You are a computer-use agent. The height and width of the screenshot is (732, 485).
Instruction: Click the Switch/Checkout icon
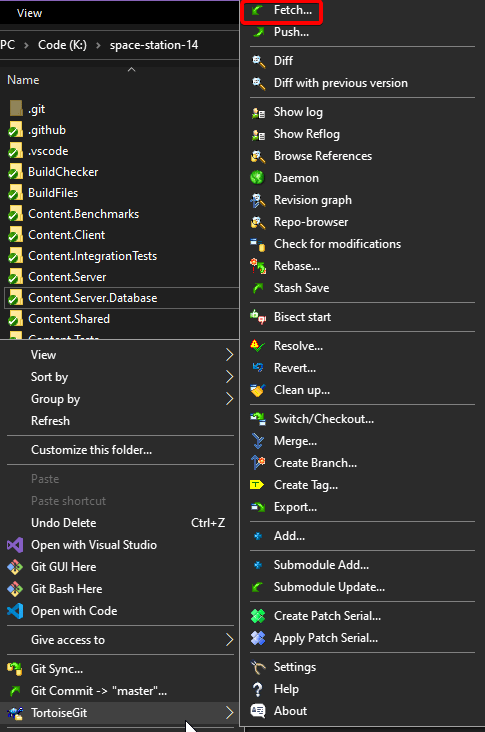tap(258, 419)
